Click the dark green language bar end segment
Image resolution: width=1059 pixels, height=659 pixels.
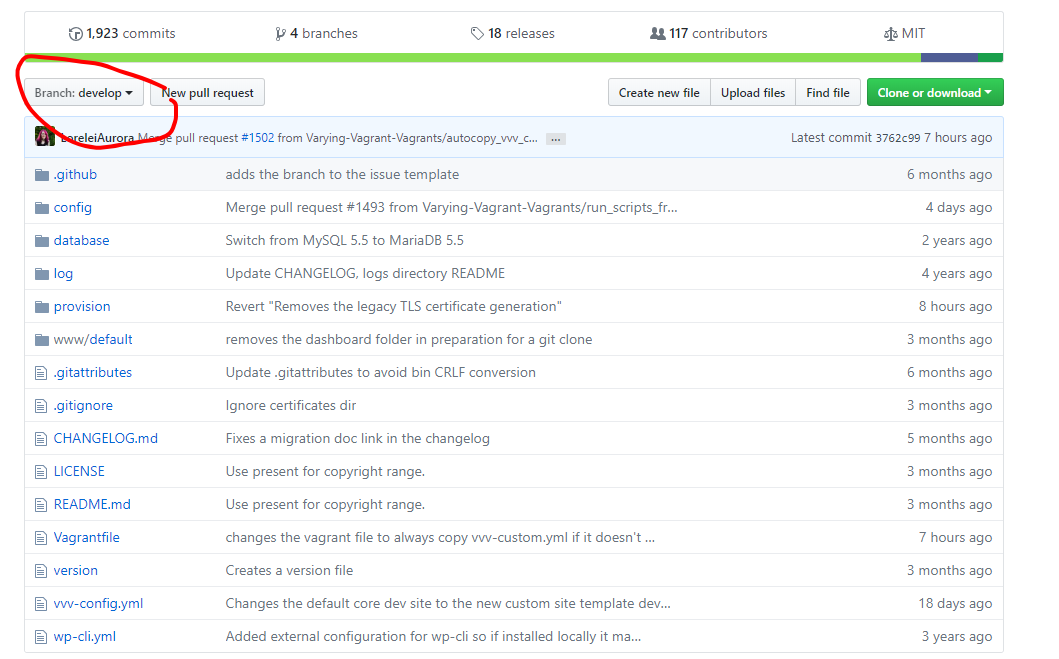991,58
